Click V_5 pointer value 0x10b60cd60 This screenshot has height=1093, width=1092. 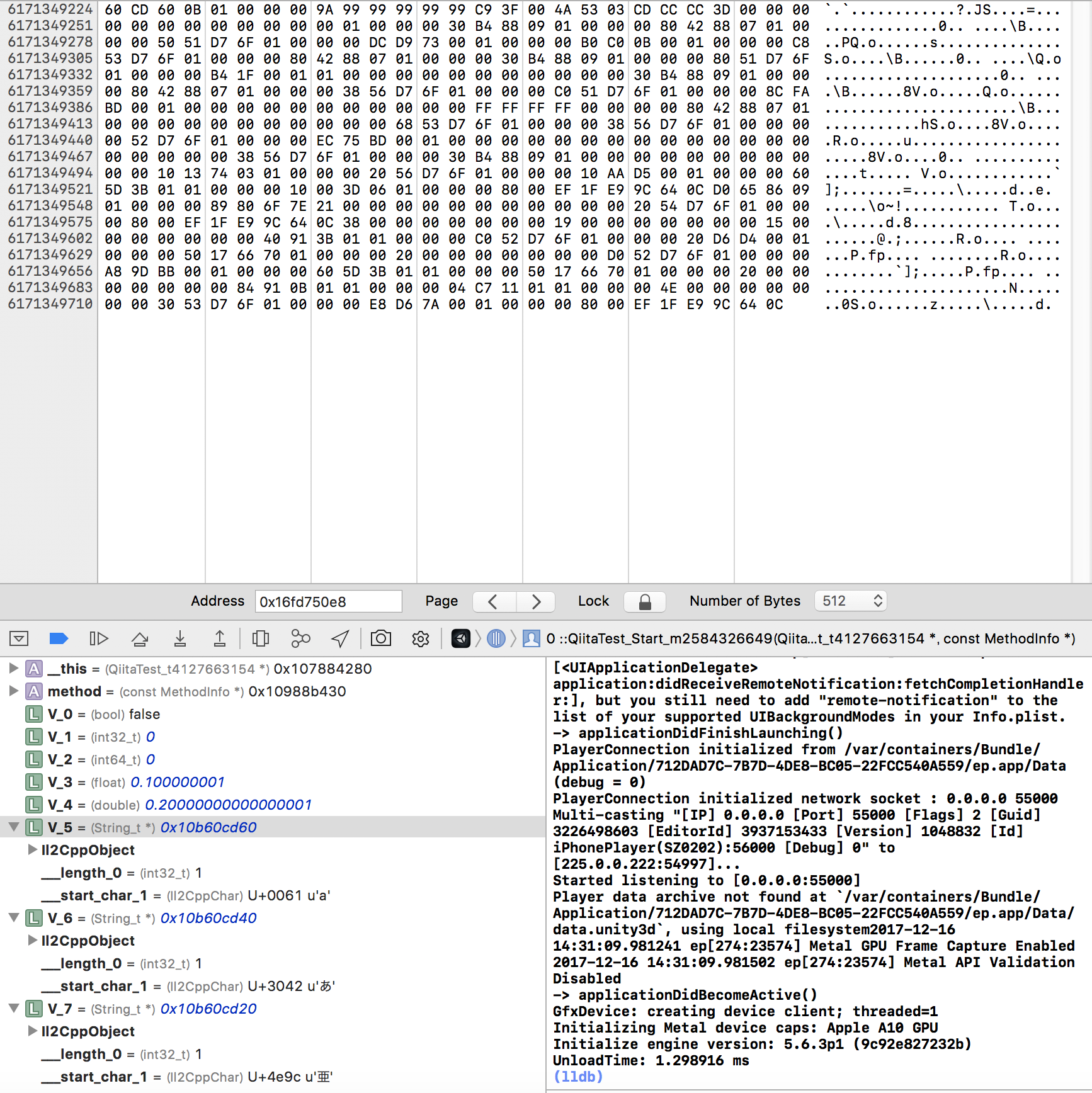[x=208, y=827]
